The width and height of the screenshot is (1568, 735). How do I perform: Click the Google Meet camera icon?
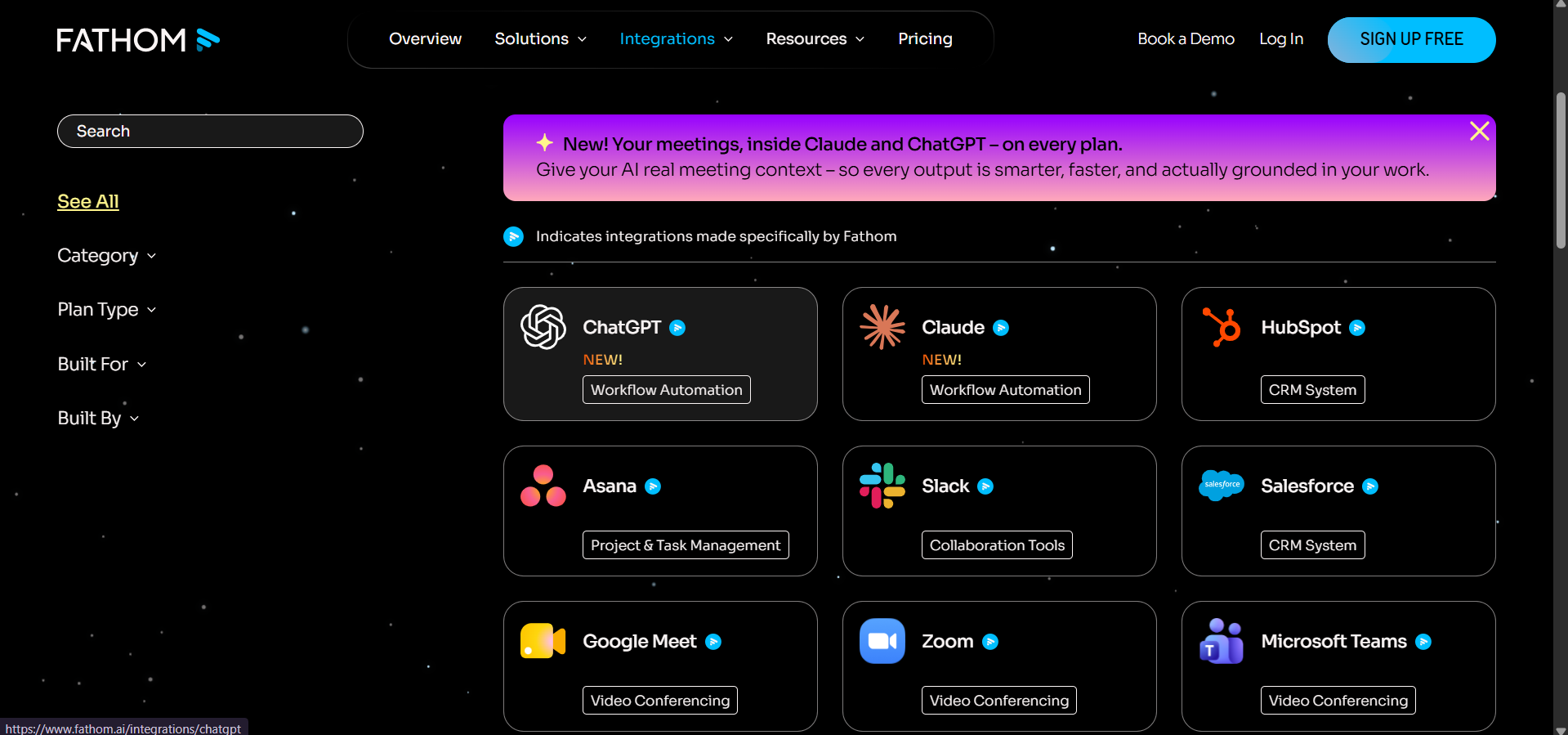543,641
